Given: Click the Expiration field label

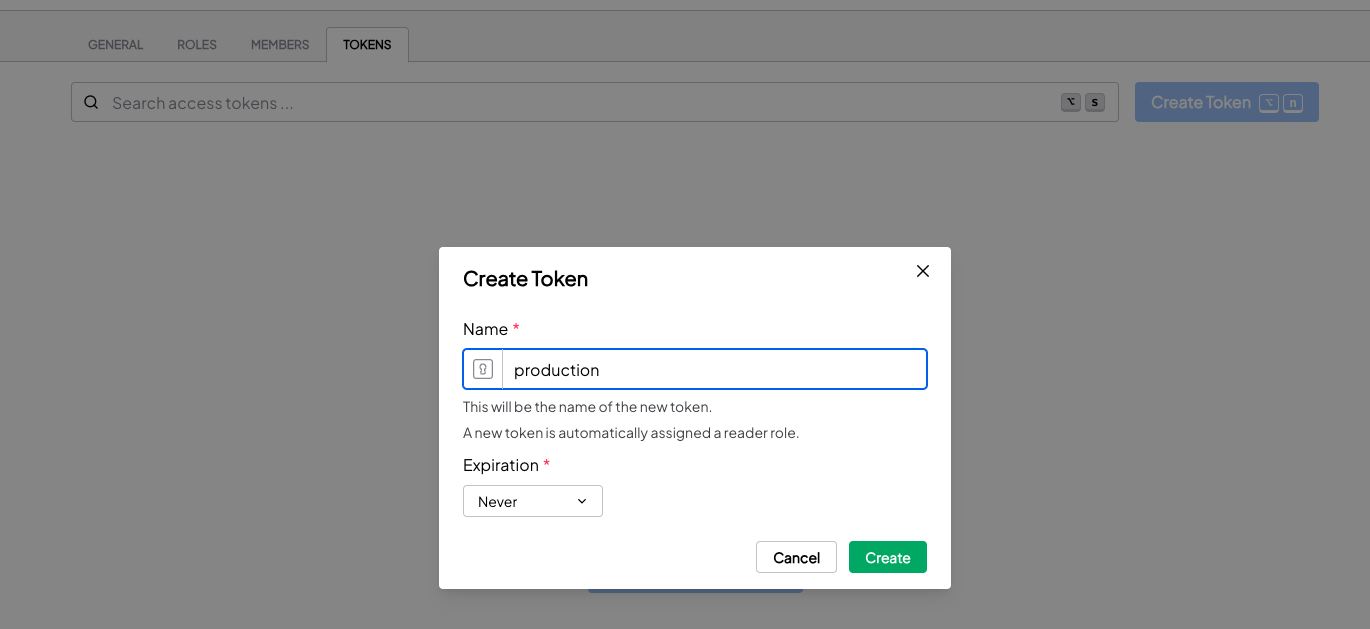Looking at the screenshot, I should [x=506, y=465].
